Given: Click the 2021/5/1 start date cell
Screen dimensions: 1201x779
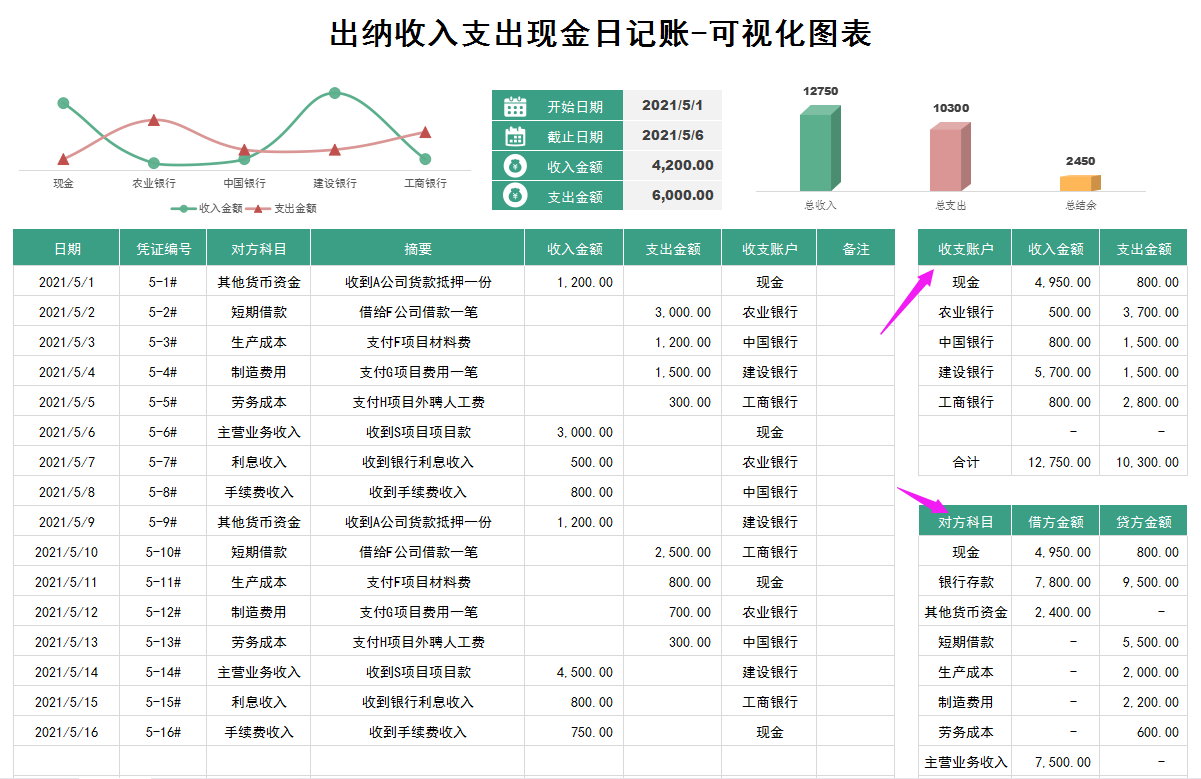Looking at the screenshot, I should [672, 104].
